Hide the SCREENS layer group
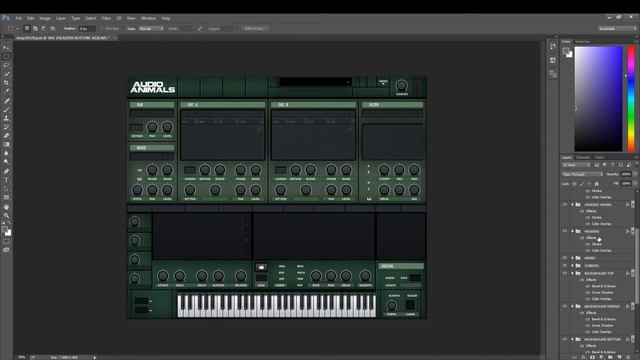The width and height of the screenshot is (640, 360). [565, 265]
